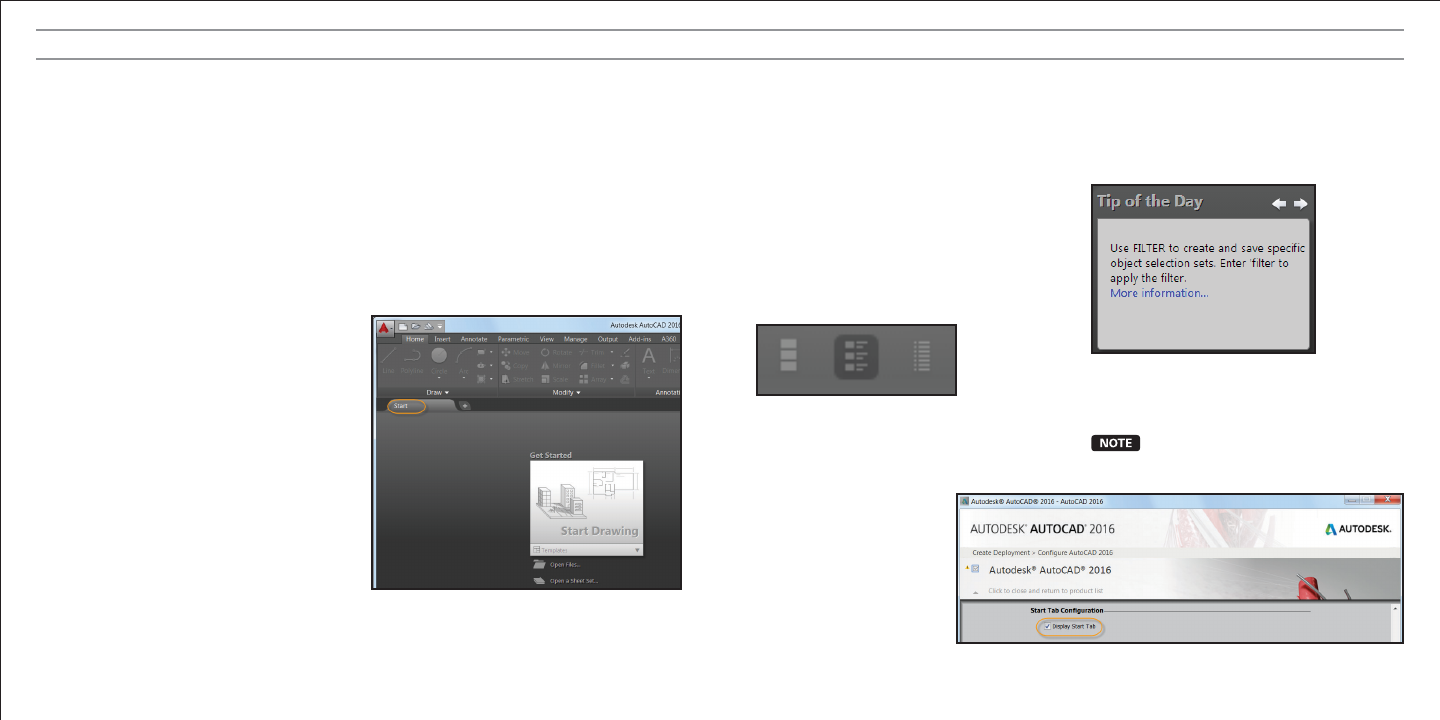Click the Start Drawing thumbnail
1440x720 pixels.
point(586,502)
